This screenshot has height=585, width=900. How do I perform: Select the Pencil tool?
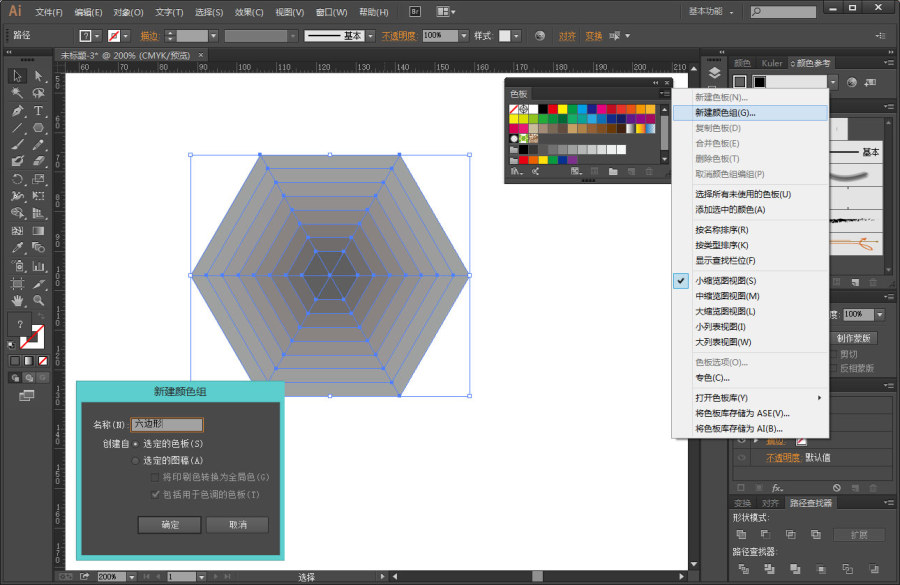click(38, 145)
